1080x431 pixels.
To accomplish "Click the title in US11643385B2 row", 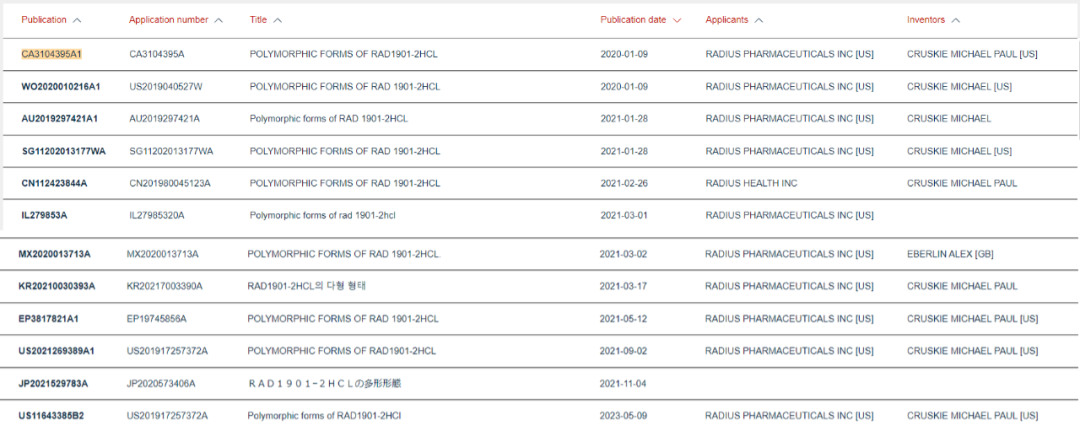I will point(324,416).
